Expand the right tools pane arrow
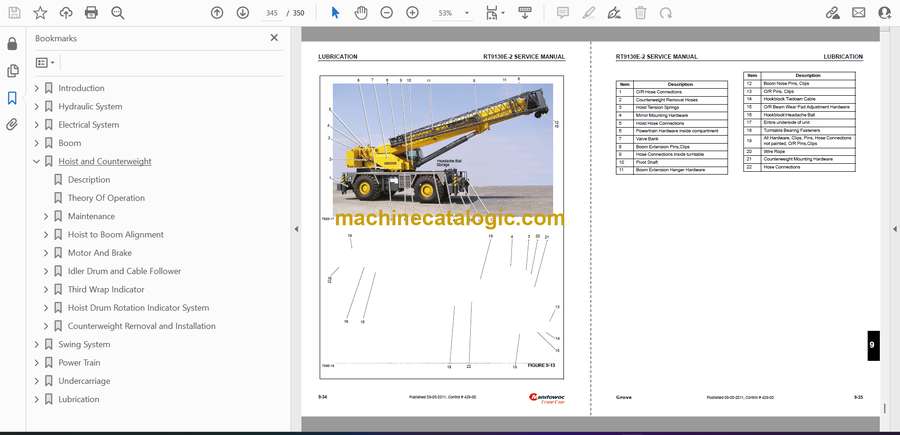This screenshot has height=435, width=900. (894, 229)
